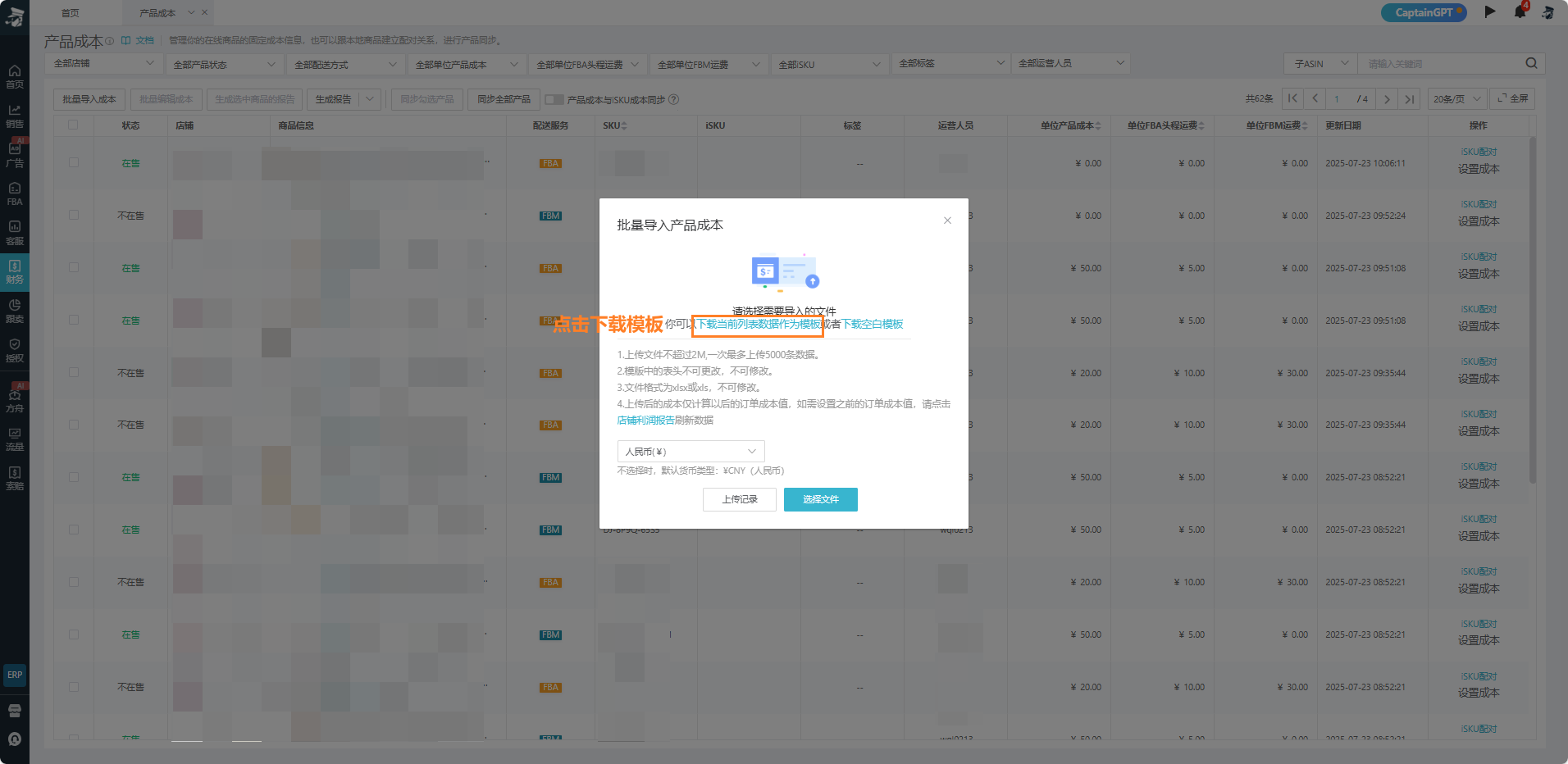
Task: Open 授权 authorization in the left sidebar
Action: [x=15, y=350]
